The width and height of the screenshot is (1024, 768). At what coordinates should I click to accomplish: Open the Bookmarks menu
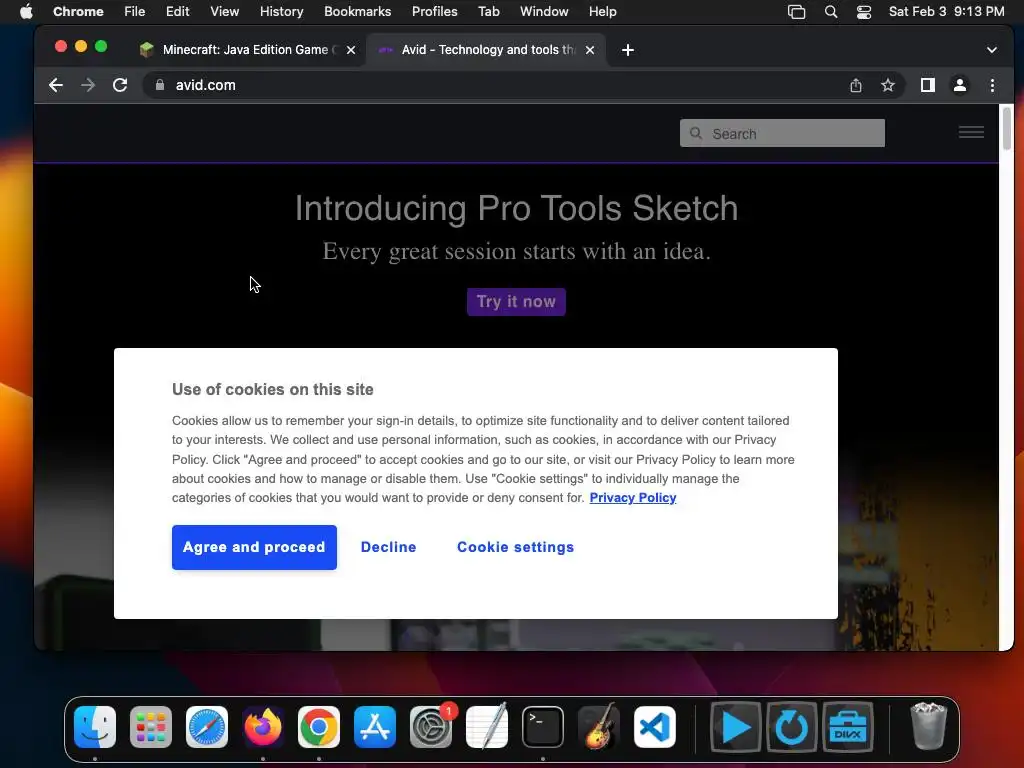[x=357, y=12]
